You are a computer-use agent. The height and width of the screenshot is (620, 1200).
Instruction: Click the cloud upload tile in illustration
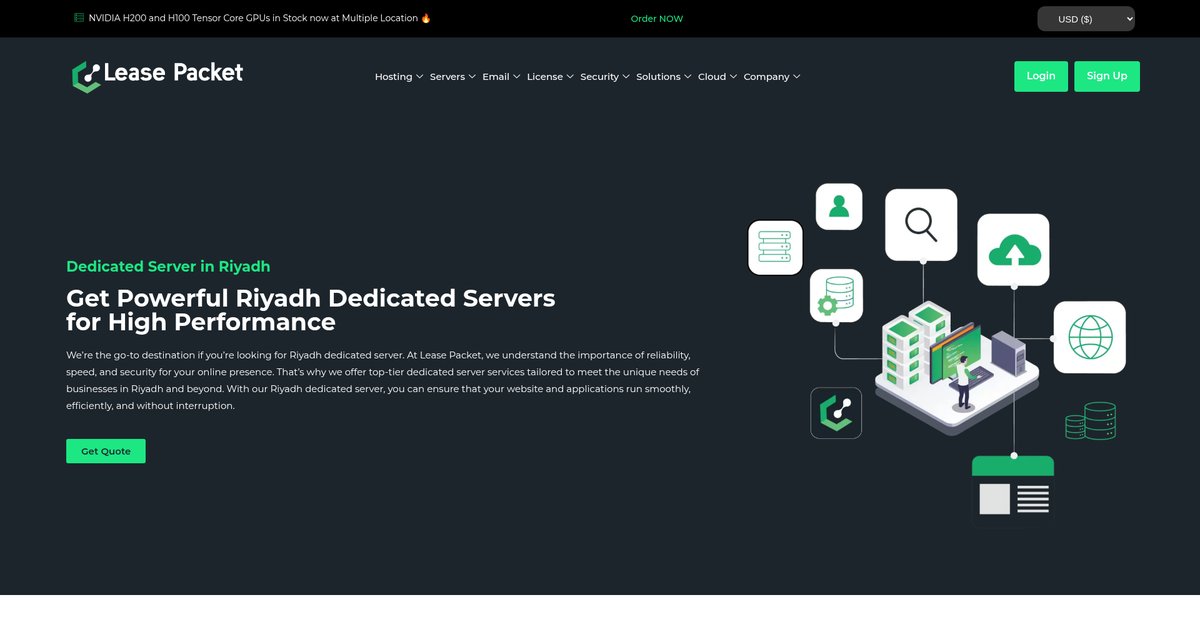[1013, 250]
